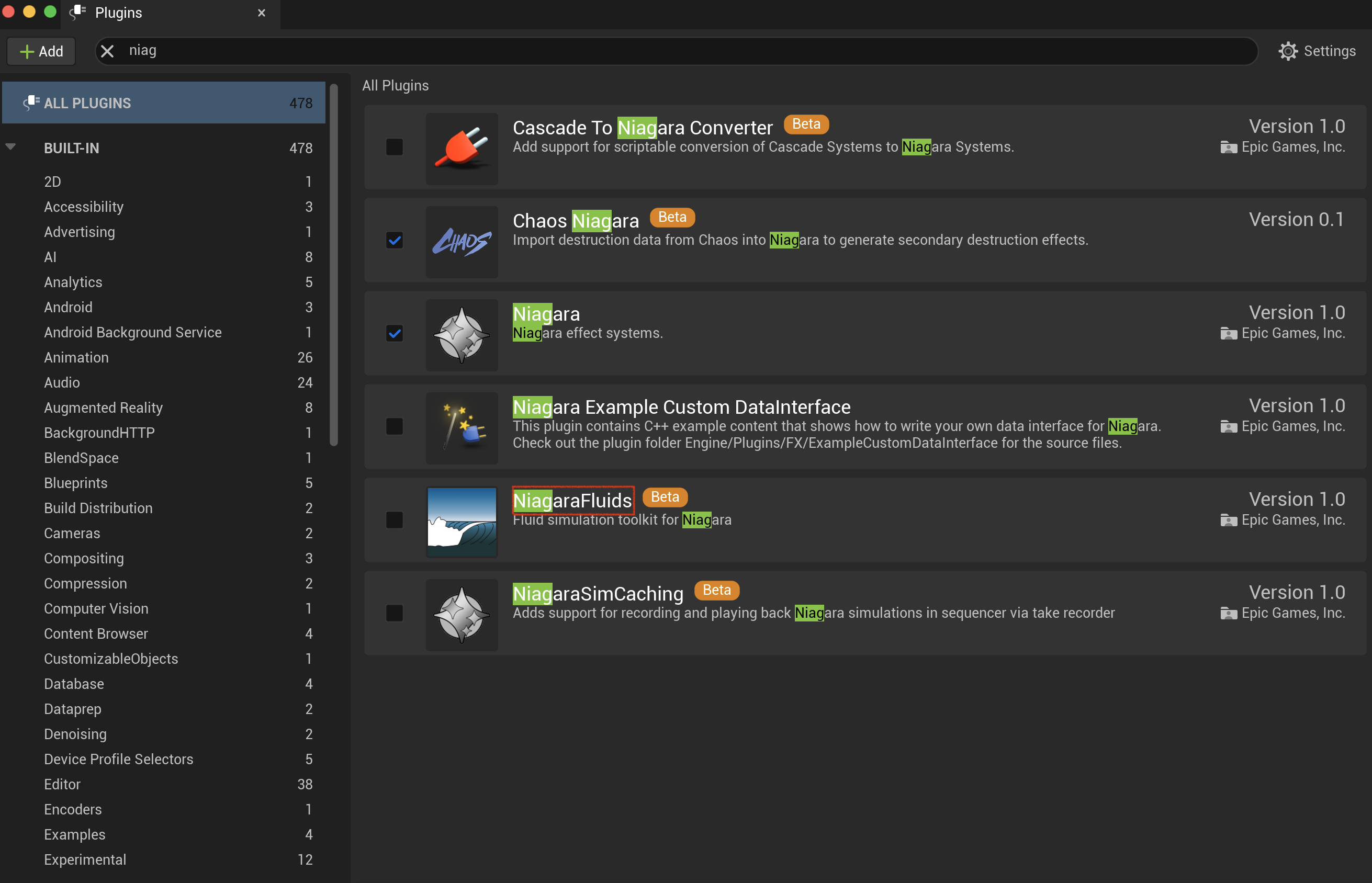Open Epic Games link for Niagara plugin
Viewport: 1372px width, 883px height.
(1283, 334)
